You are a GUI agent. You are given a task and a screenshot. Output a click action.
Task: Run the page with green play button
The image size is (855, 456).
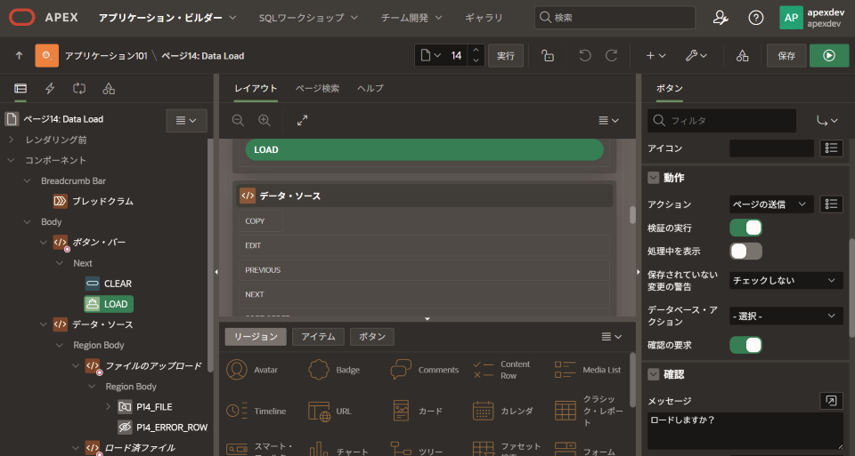click(x=829, y=56)
